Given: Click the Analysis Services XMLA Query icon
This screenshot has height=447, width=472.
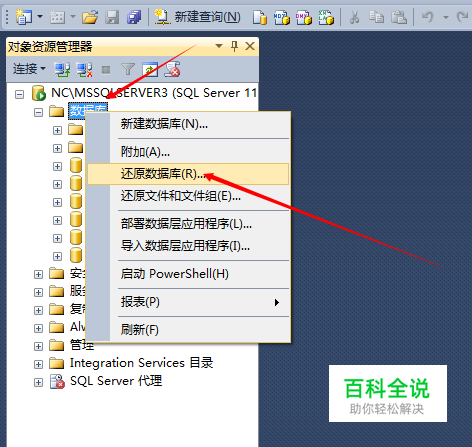Looking at the screenshot, I should [x=326, y=17].
